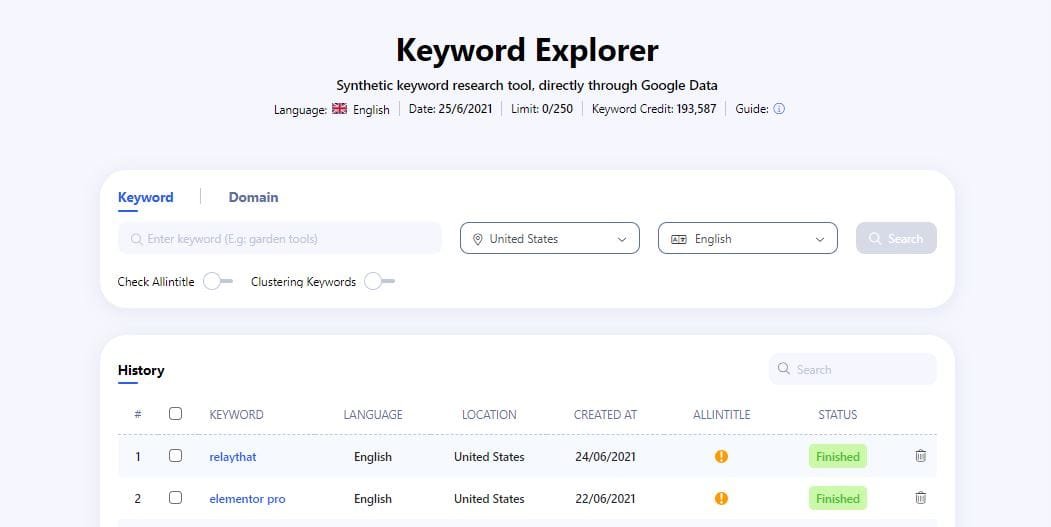Delete the elementor pro history entry

coord(920,498)
